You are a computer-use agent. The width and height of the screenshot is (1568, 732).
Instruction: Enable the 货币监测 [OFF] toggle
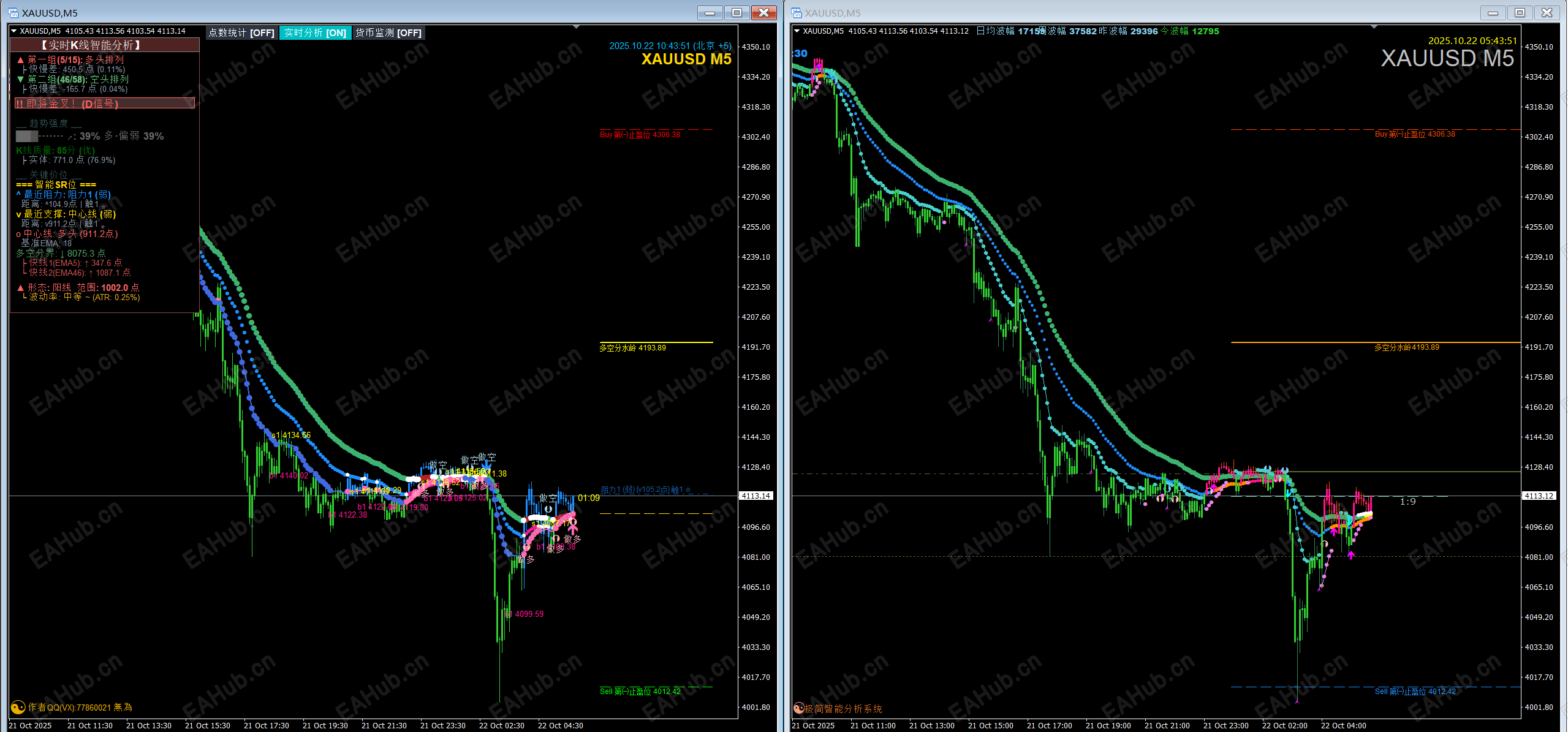(388, 33)
